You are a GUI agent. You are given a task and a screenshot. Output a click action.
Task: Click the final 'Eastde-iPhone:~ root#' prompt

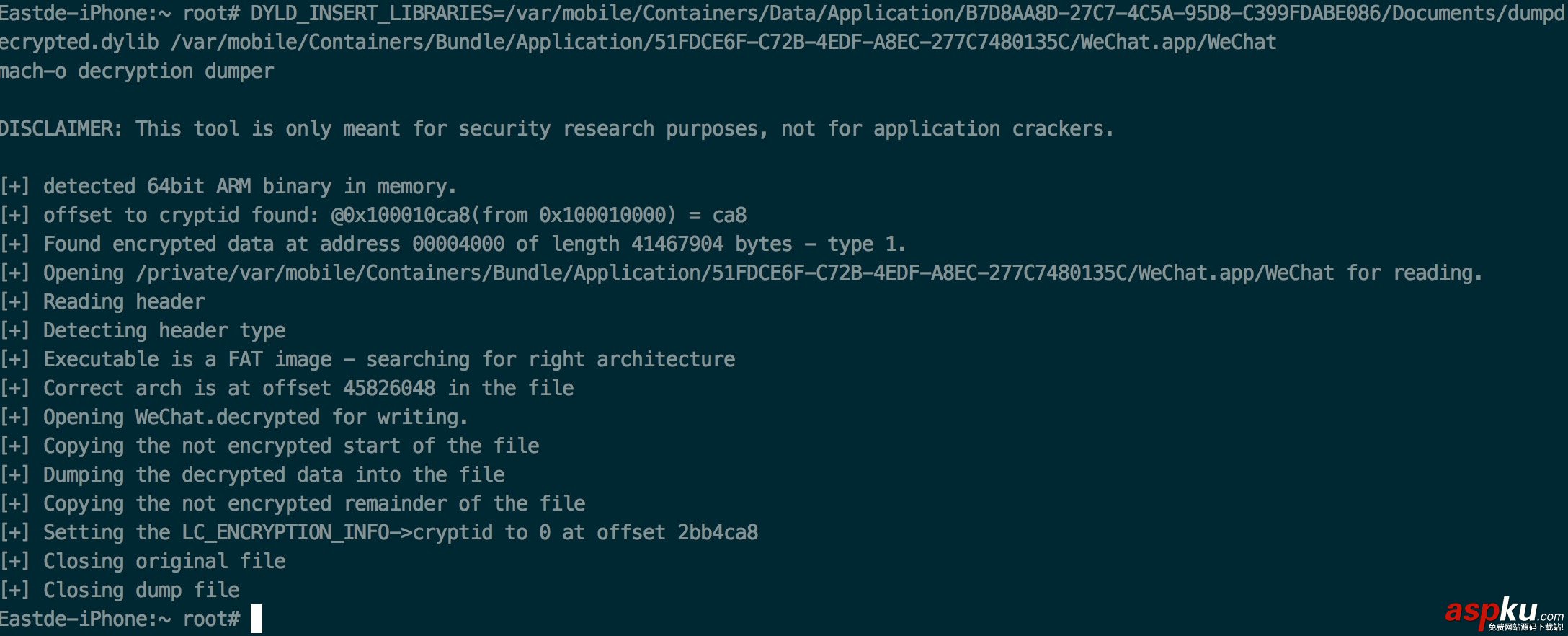pos(120,619)
